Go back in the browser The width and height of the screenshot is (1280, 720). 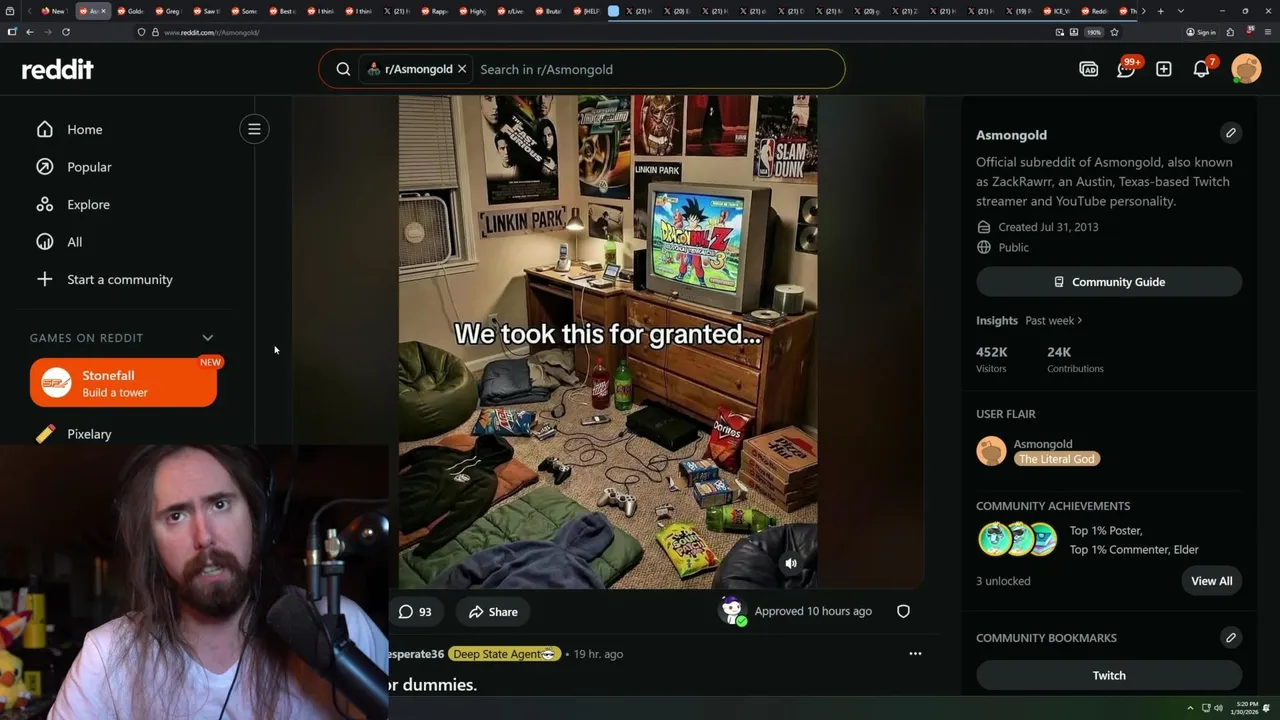coord(30,32)
